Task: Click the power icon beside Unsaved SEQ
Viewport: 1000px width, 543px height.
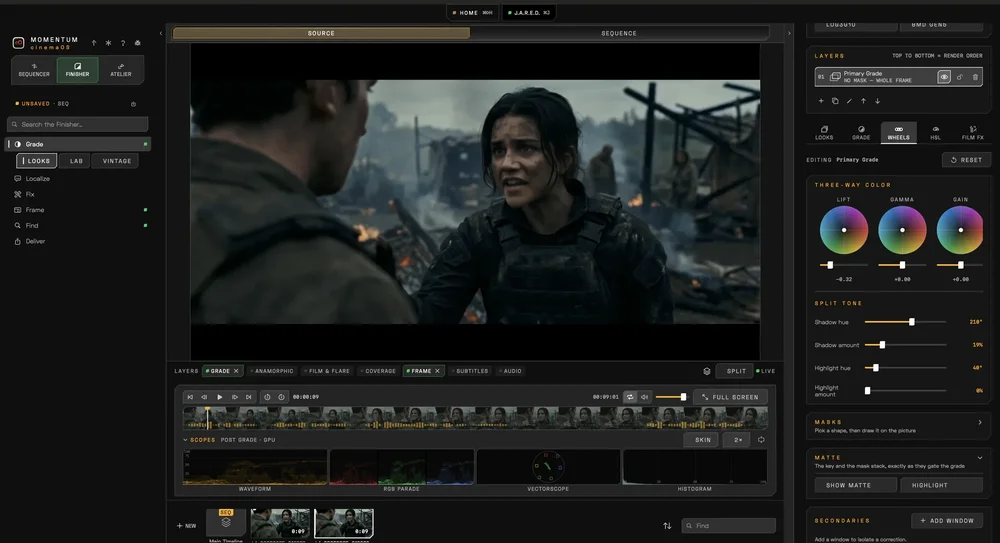Action: point(133,104)
